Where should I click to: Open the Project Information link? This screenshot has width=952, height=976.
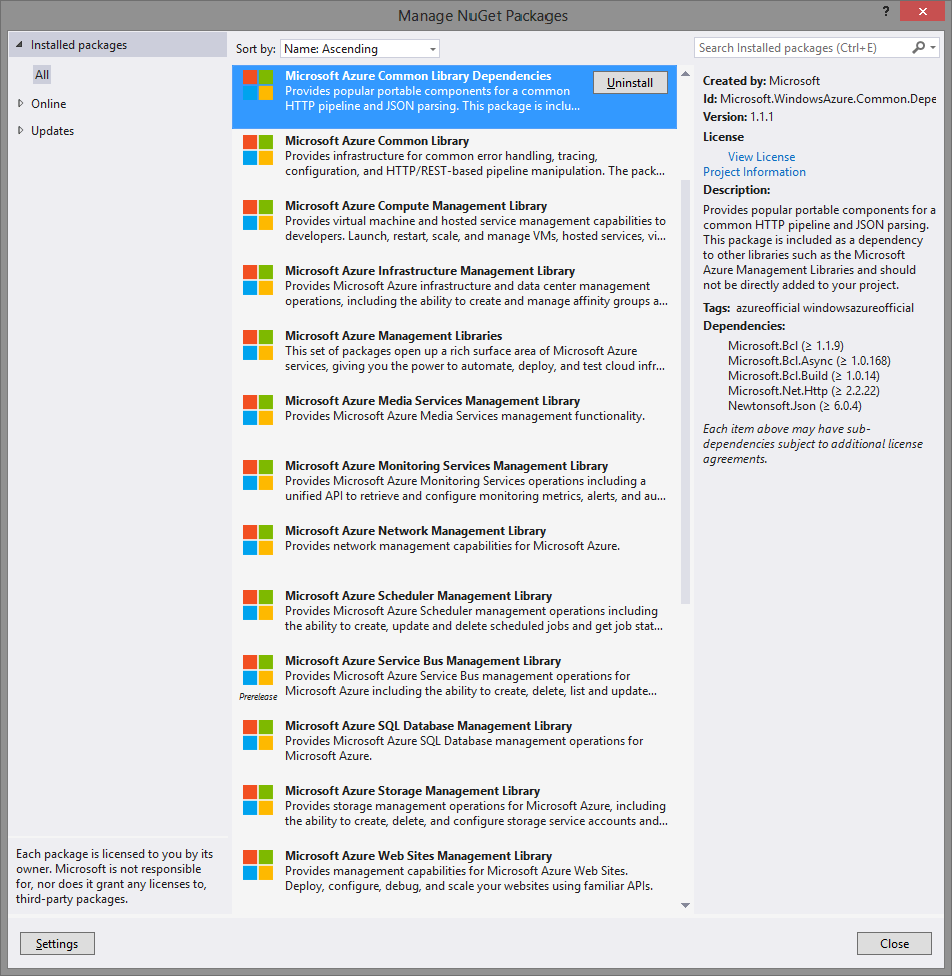pos(754,172)
